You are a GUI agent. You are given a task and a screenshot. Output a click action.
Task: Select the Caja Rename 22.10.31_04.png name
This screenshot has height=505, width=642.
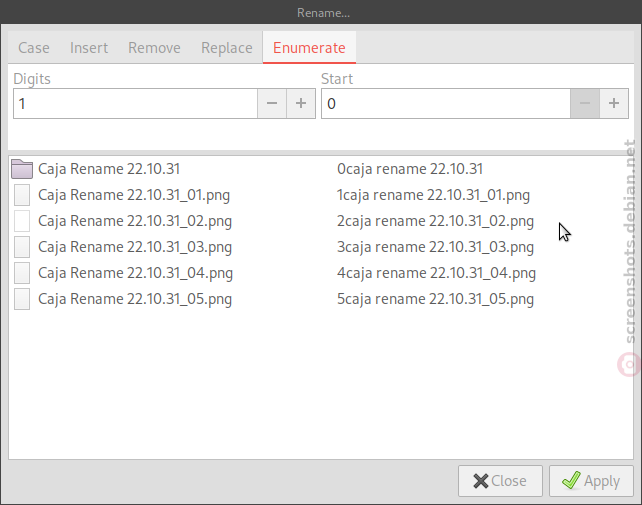pyautogui.click(x=135, y=273)
